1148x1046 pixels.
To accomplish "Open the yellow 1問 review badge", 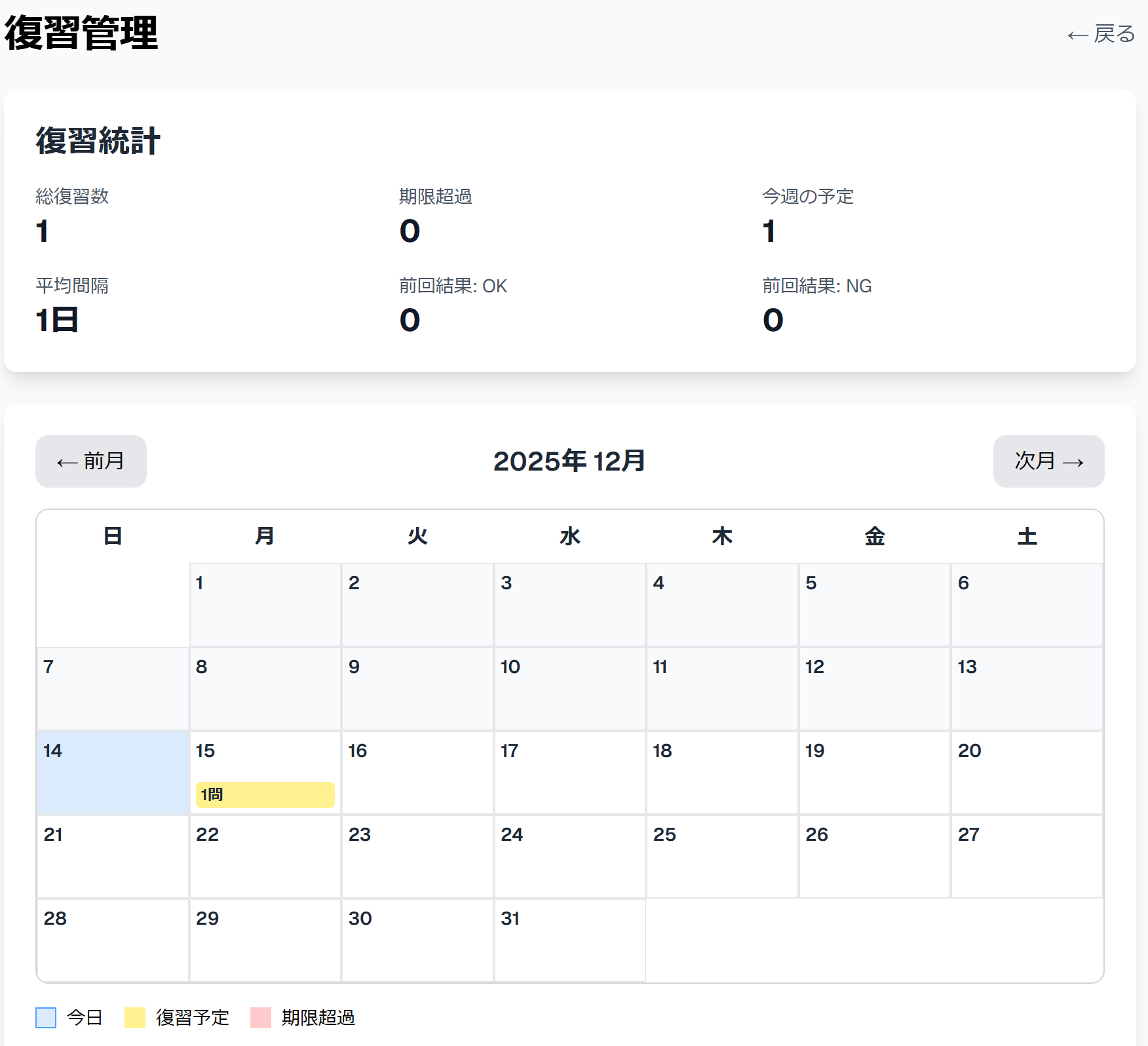I will [x=265, y=794].
